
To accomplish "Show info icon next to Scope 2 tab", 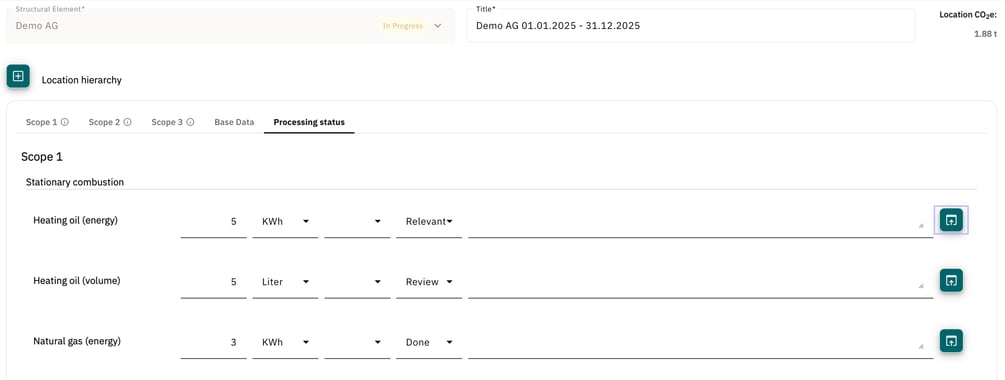I will click(128, 122).
